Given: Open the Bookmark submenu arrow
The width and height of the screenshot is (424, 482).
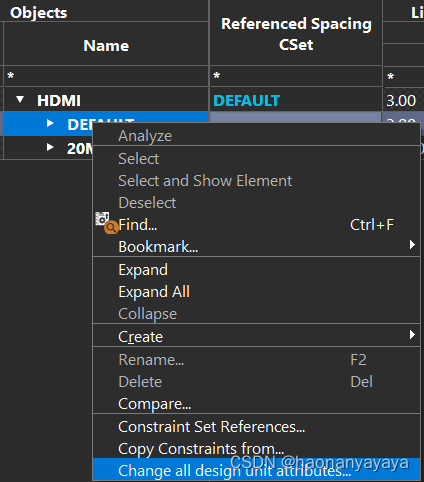Looking at the screenshot, I should 412,245.
